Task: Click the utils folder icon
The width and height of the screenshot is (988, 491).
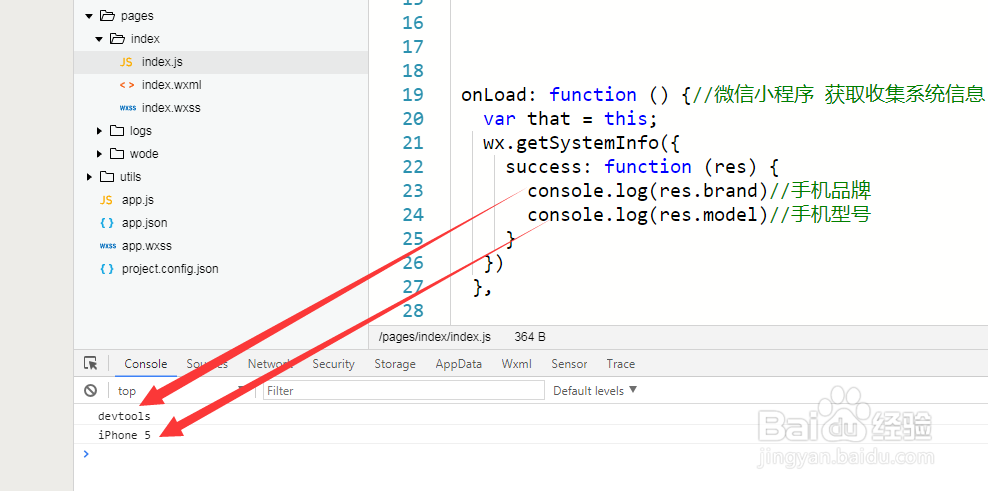Action: (107, 177)
